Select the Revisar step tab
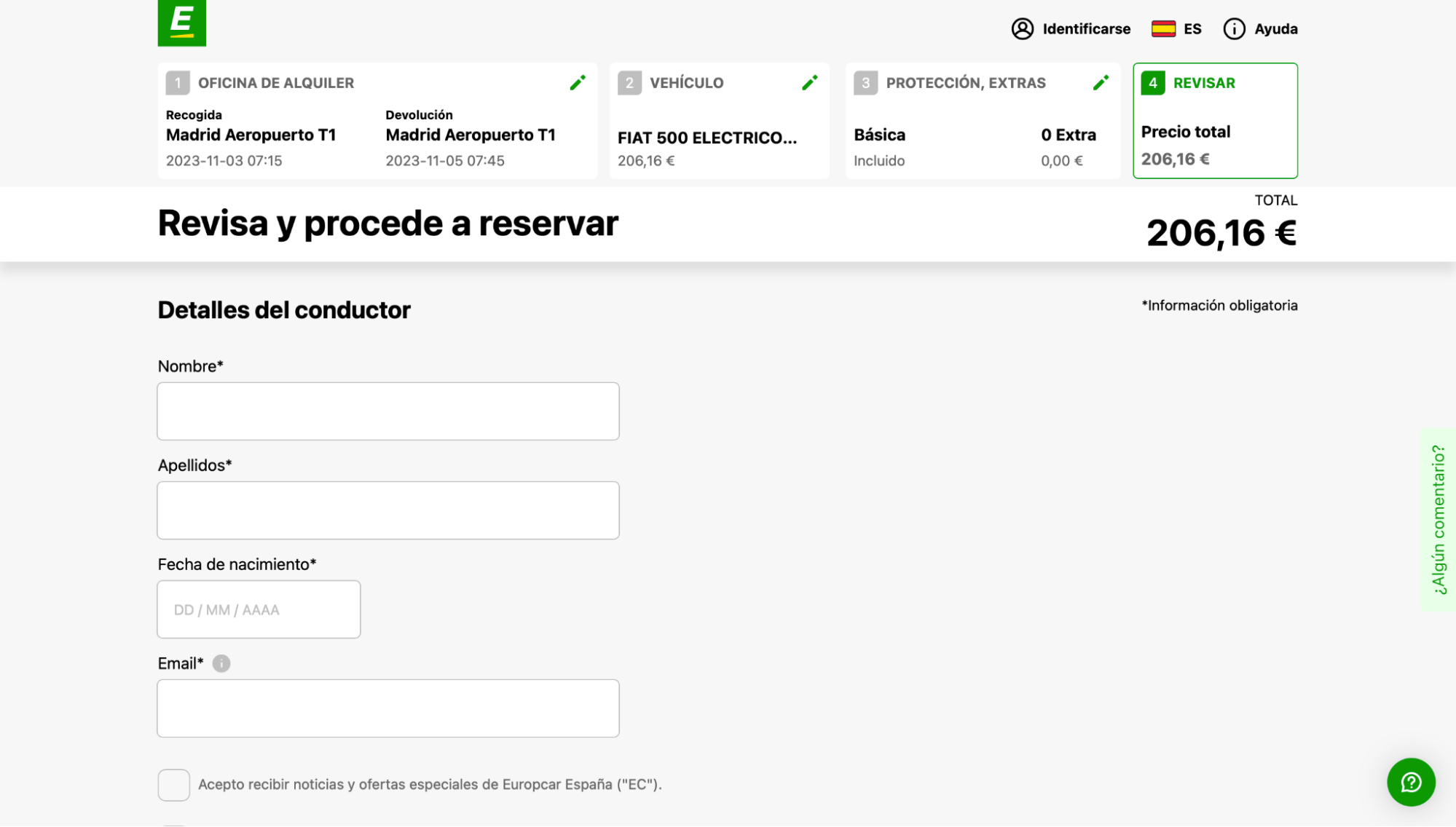1456x827 pixels. 1215,121
